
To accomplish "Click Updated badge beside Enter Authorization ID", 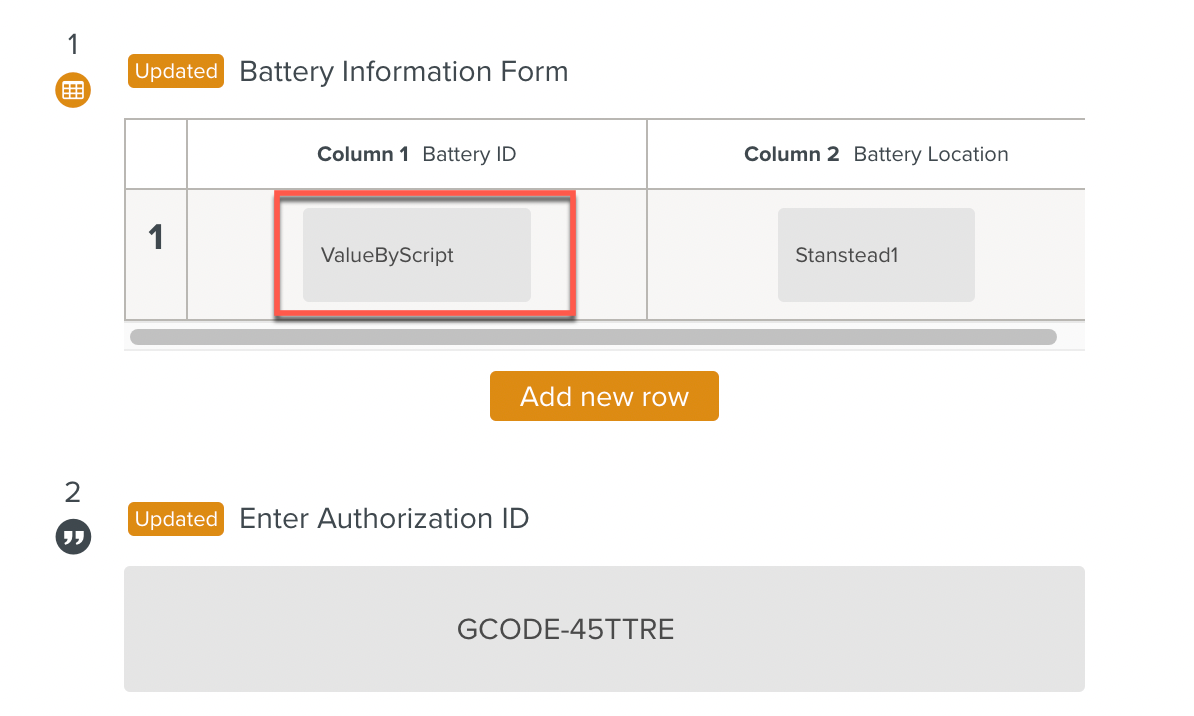I will click(x=176, y=519).
